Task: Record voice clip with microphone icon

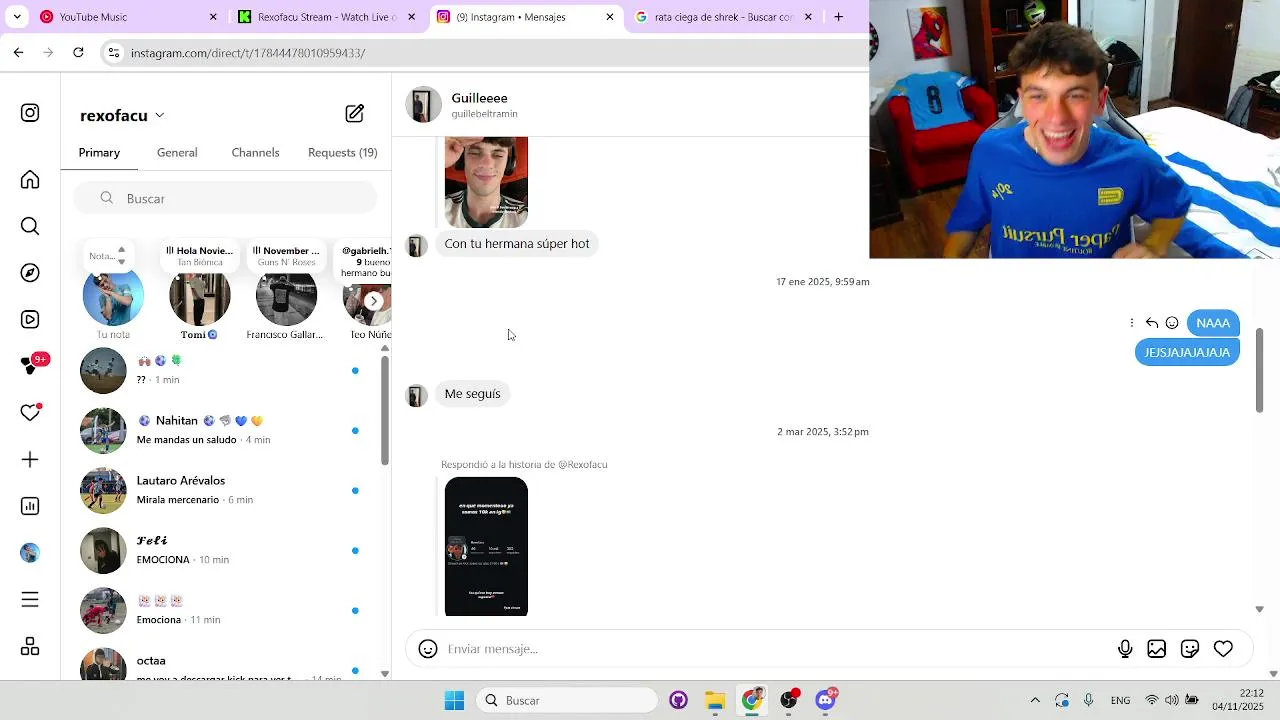Action: click(1125, 649)
